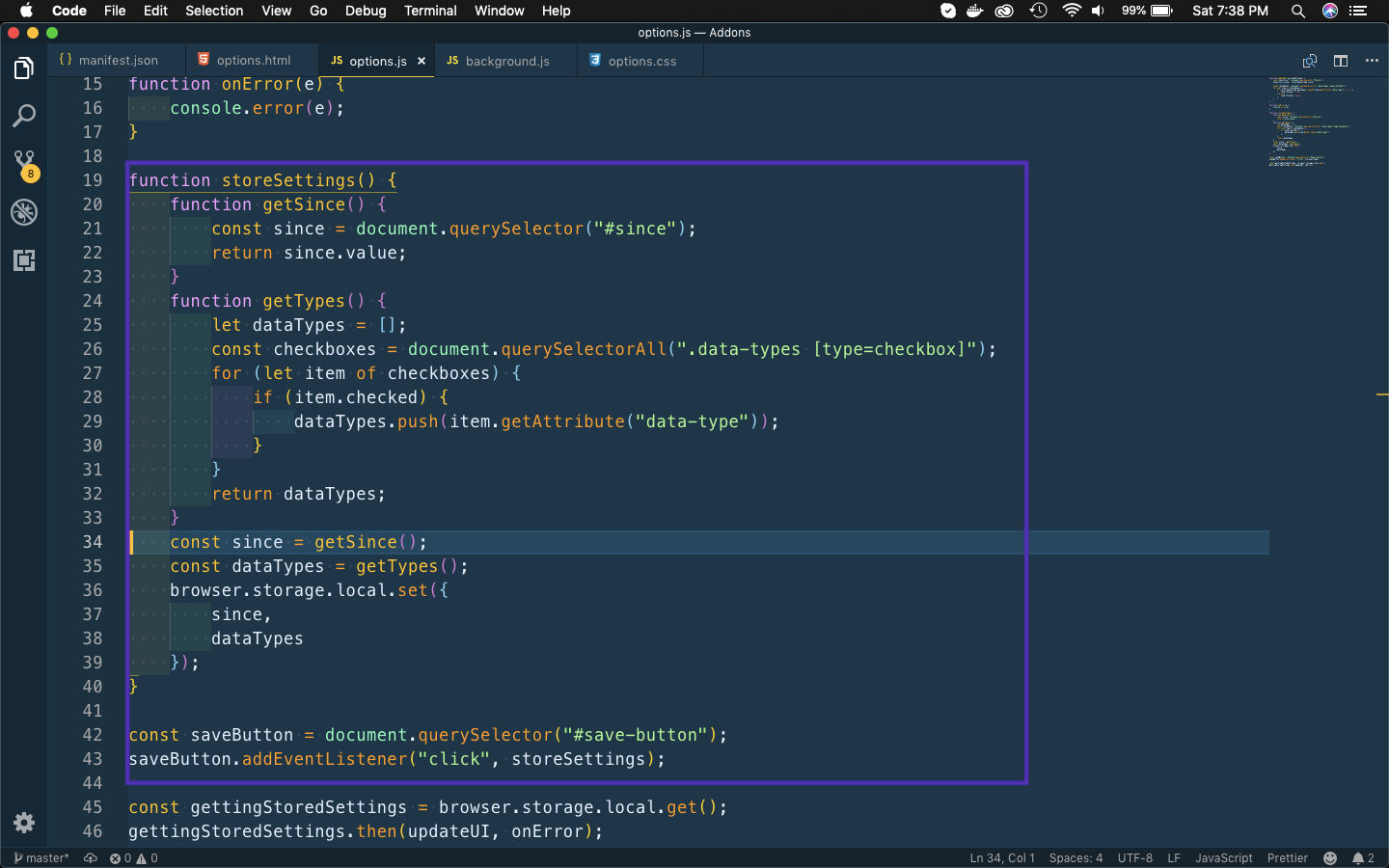Viewport: 1389px width, 868px height.
Task: Change file encoding UTF-8
Action: pyautogui.click(x=1135, y=858)
